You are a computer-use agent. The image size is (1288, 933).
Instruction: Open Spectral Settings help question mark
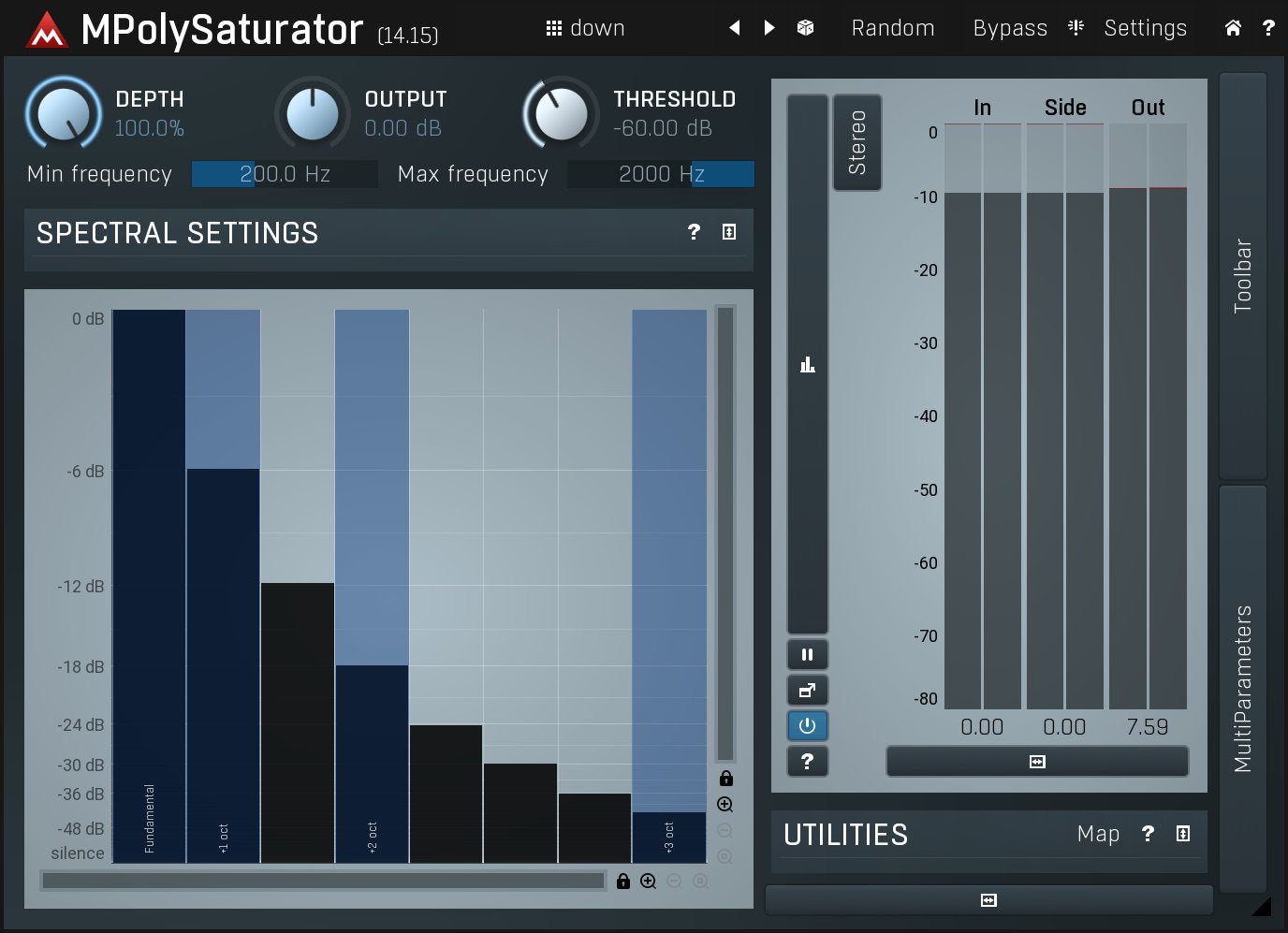[x=694, y=232]
